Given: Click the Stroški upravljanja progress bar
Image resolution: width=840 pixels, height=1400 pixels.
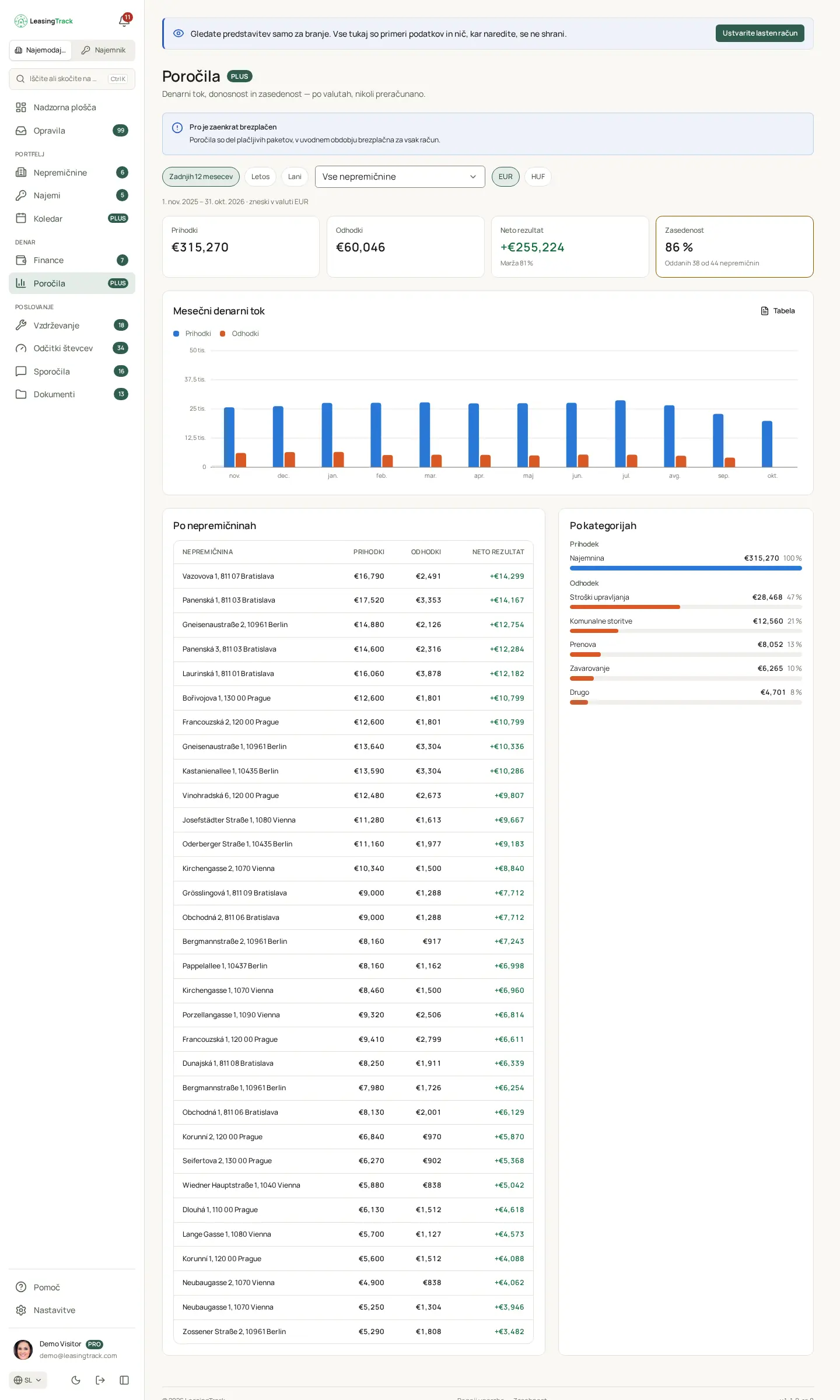Looking at the screenshot, I should 685,607.
